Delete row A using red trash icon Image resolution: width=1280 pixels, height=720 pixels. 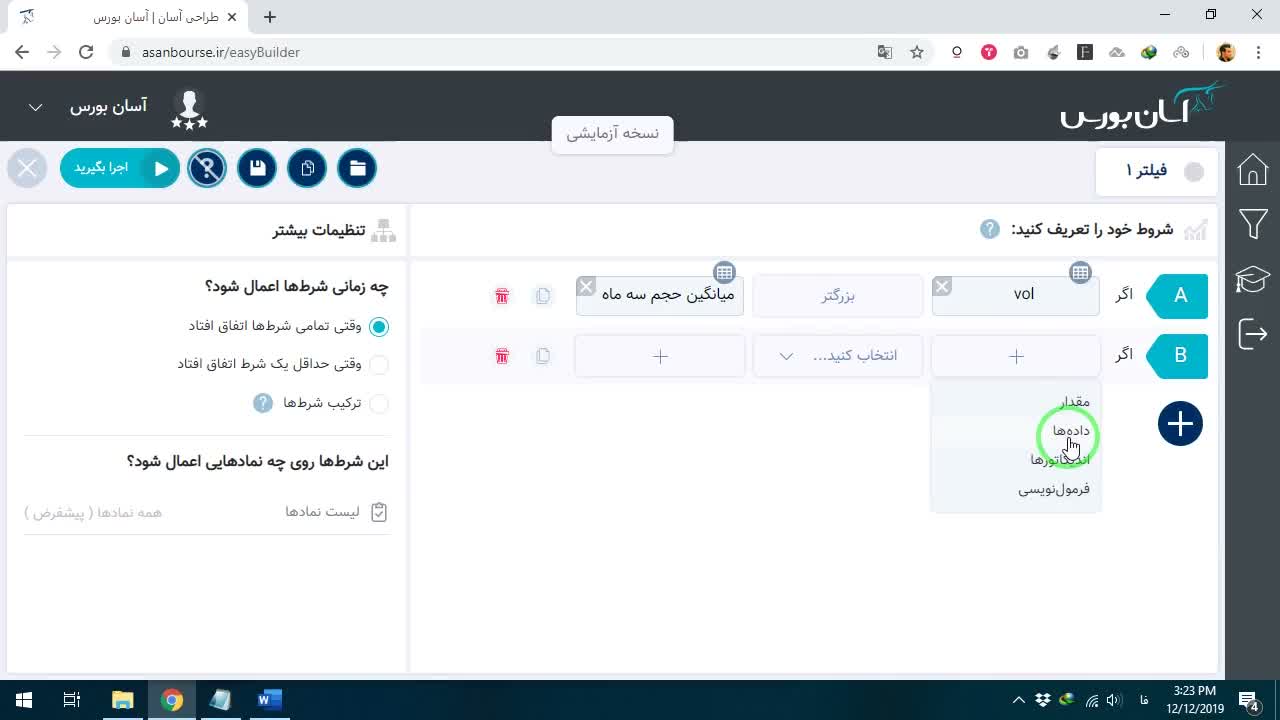[x=502, y=296]
